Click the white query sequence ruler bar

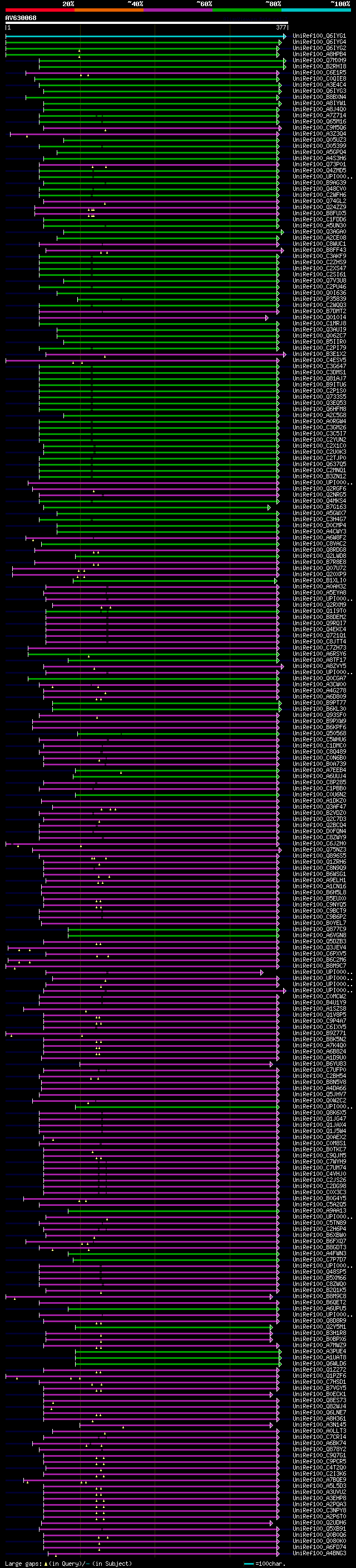click(147, 23)
